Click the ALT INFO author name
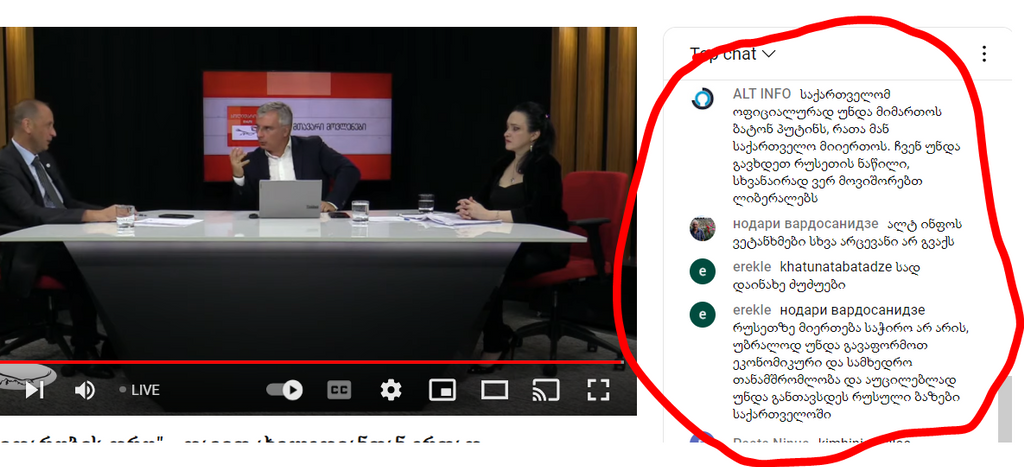Screen dimensions: 1024x467 (761, 94)
